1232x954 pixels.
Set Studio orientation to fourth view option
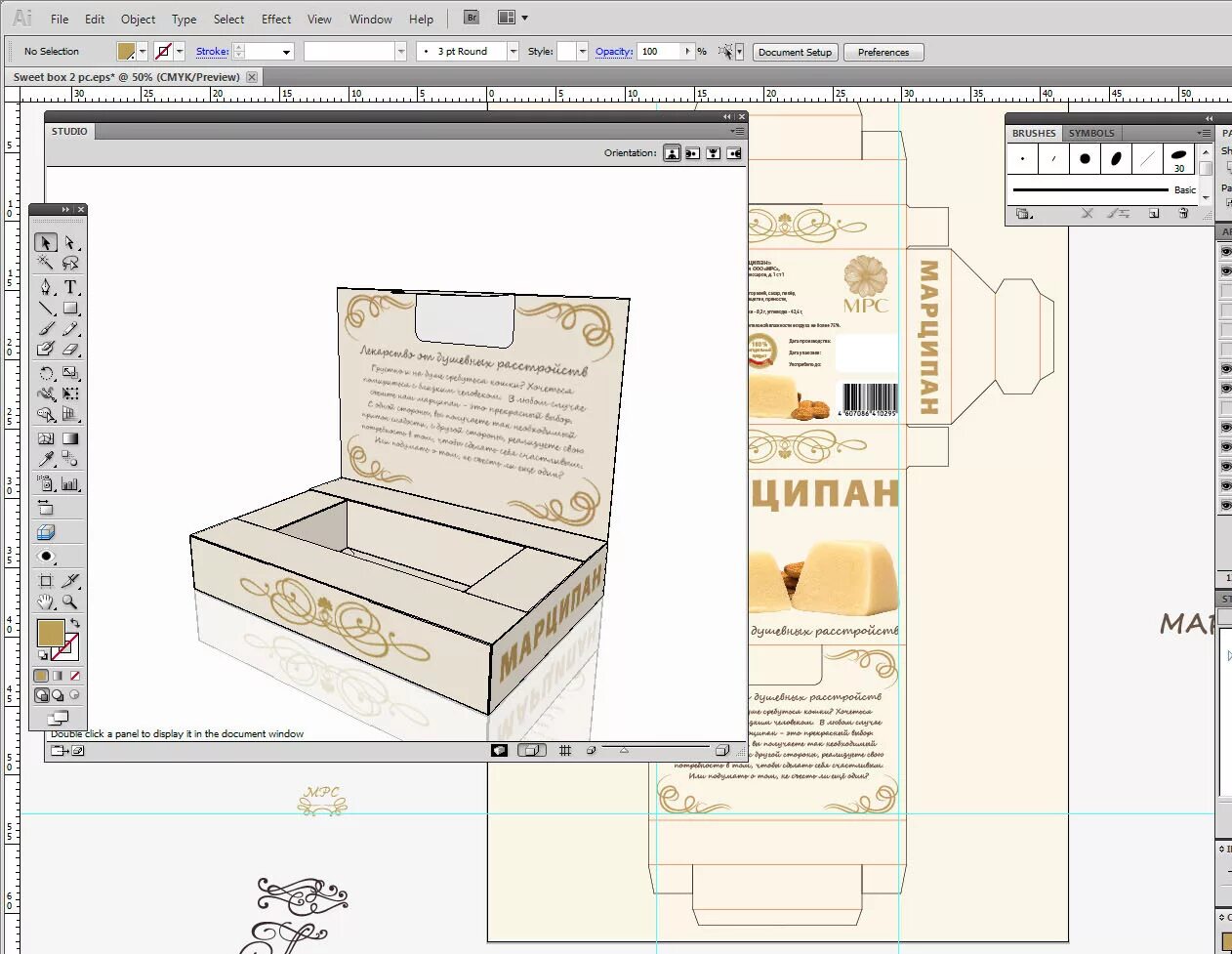734,152
